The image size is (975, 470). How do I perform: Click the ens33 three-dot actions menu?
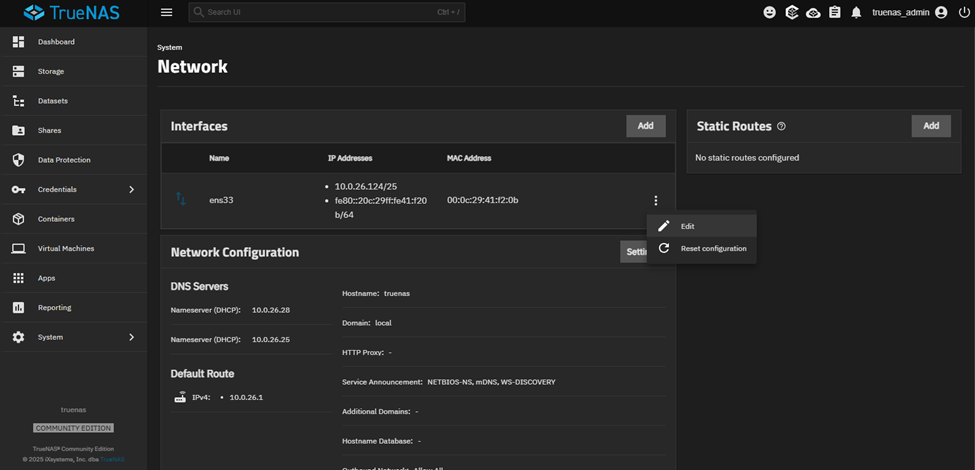[x=655, y=201]
